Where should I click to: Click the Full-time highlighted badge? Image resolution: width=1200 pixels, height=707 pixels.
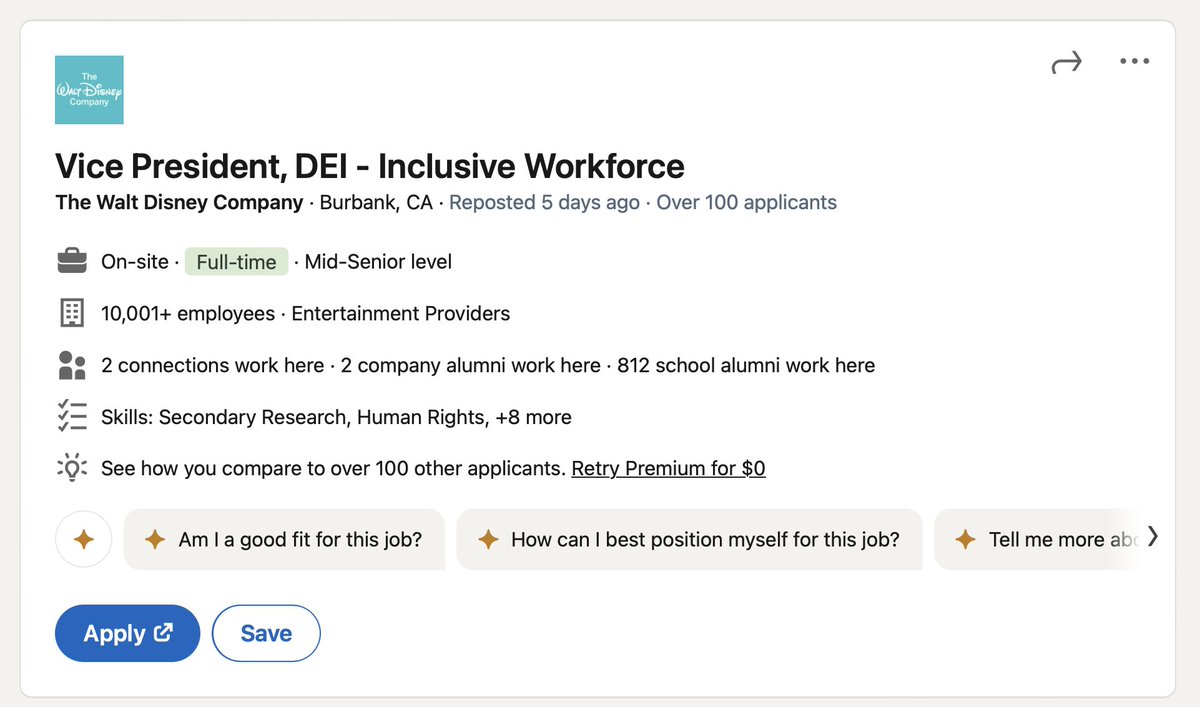tap(236, 262)
